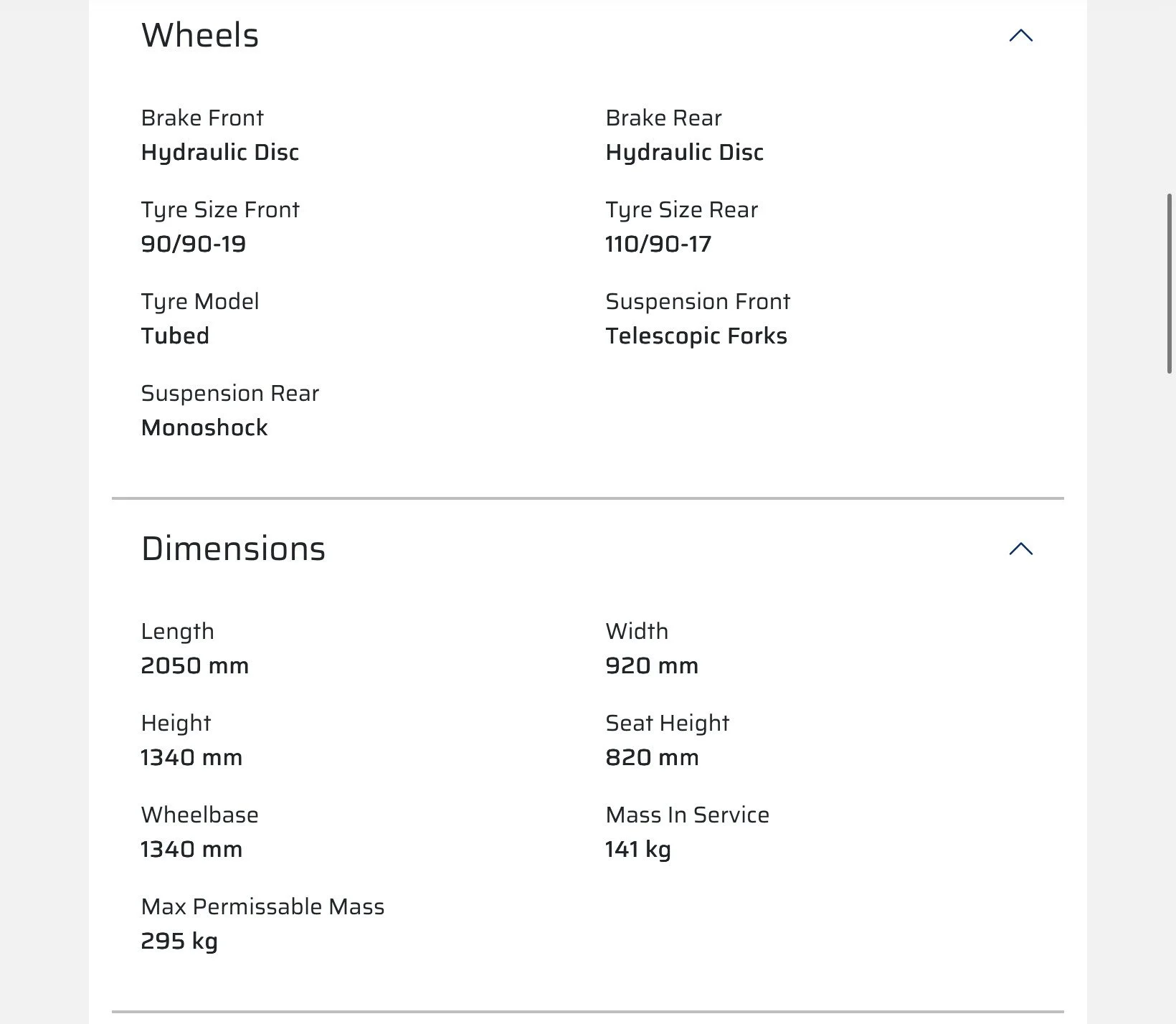The width and height of the screenshot is (1176, 1024).
Task: Select the Brake Front label
Action: click(202, 118)
